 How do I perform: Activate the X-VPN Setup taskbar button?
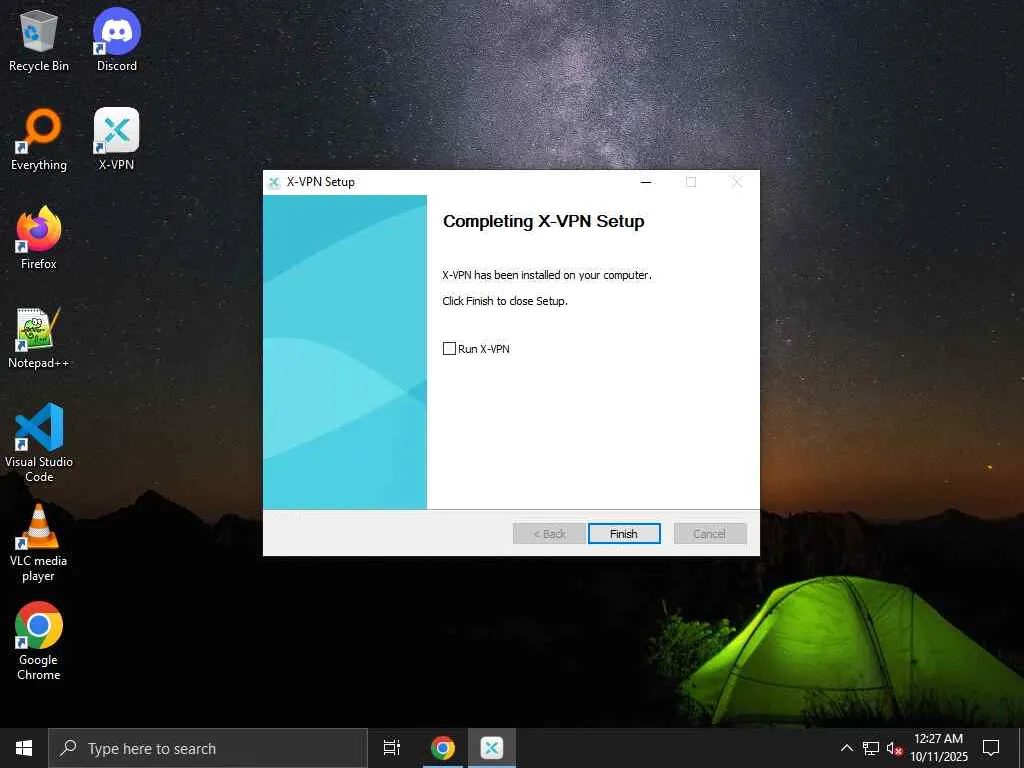491,748
